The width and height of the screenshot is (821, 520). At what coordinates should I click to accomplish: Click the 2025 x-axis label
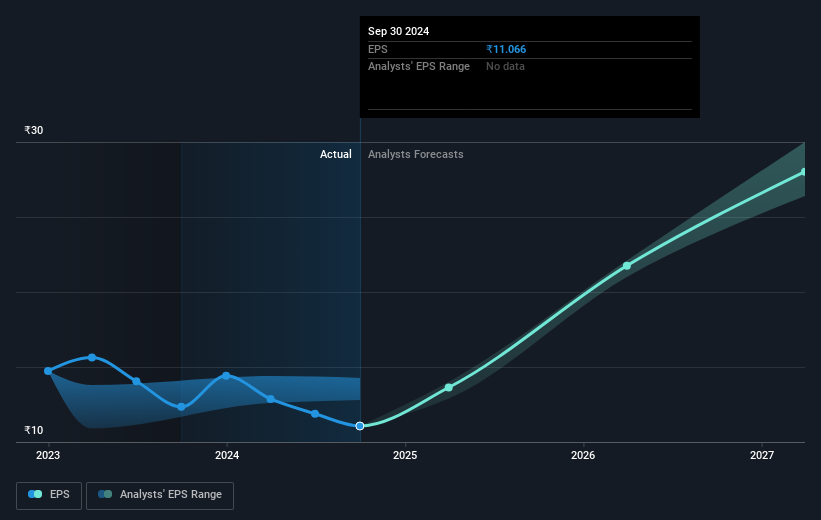point(405,455)
